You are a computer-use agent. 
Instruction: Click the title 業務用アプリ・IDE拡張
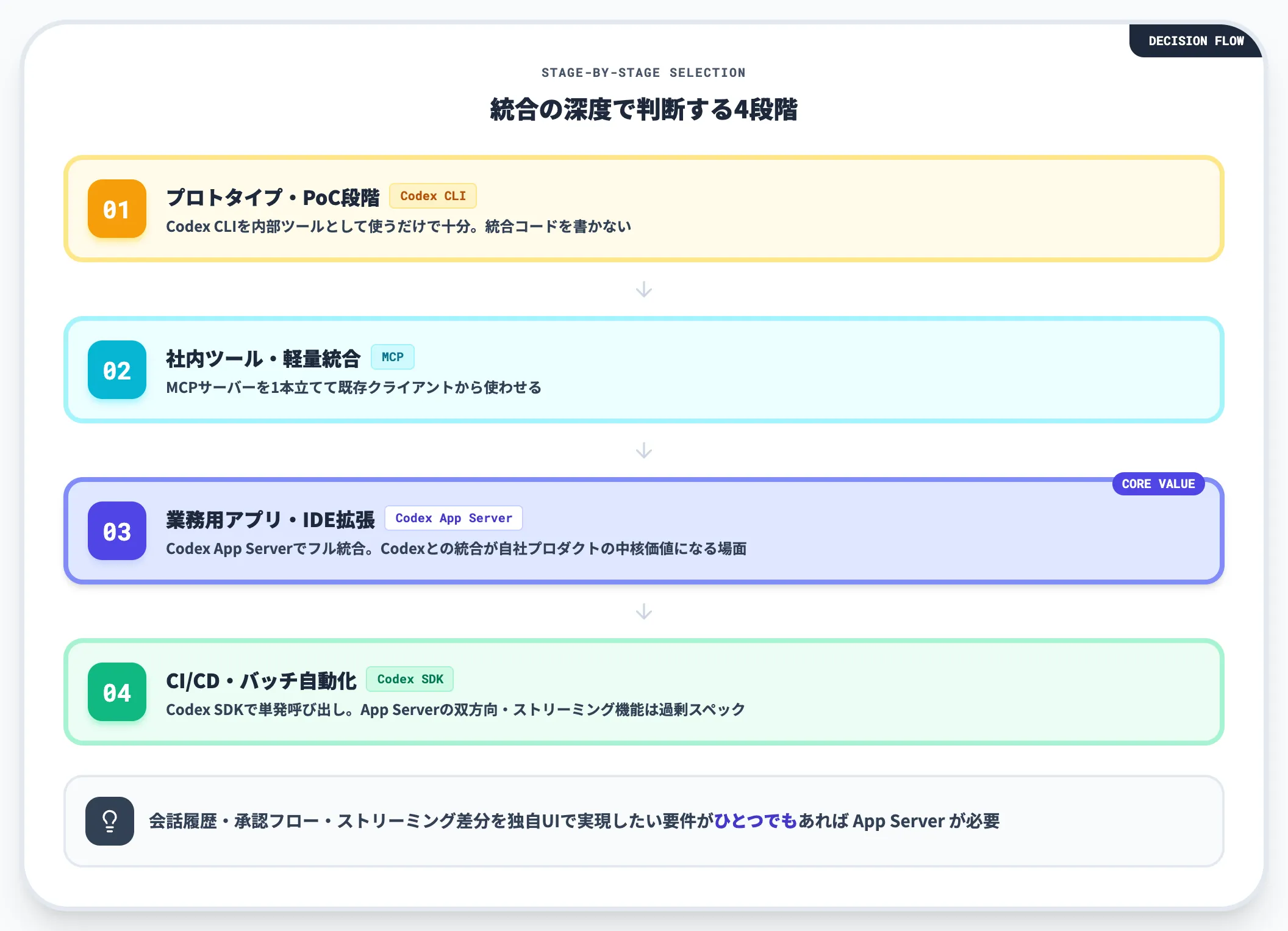click(271, 519)
